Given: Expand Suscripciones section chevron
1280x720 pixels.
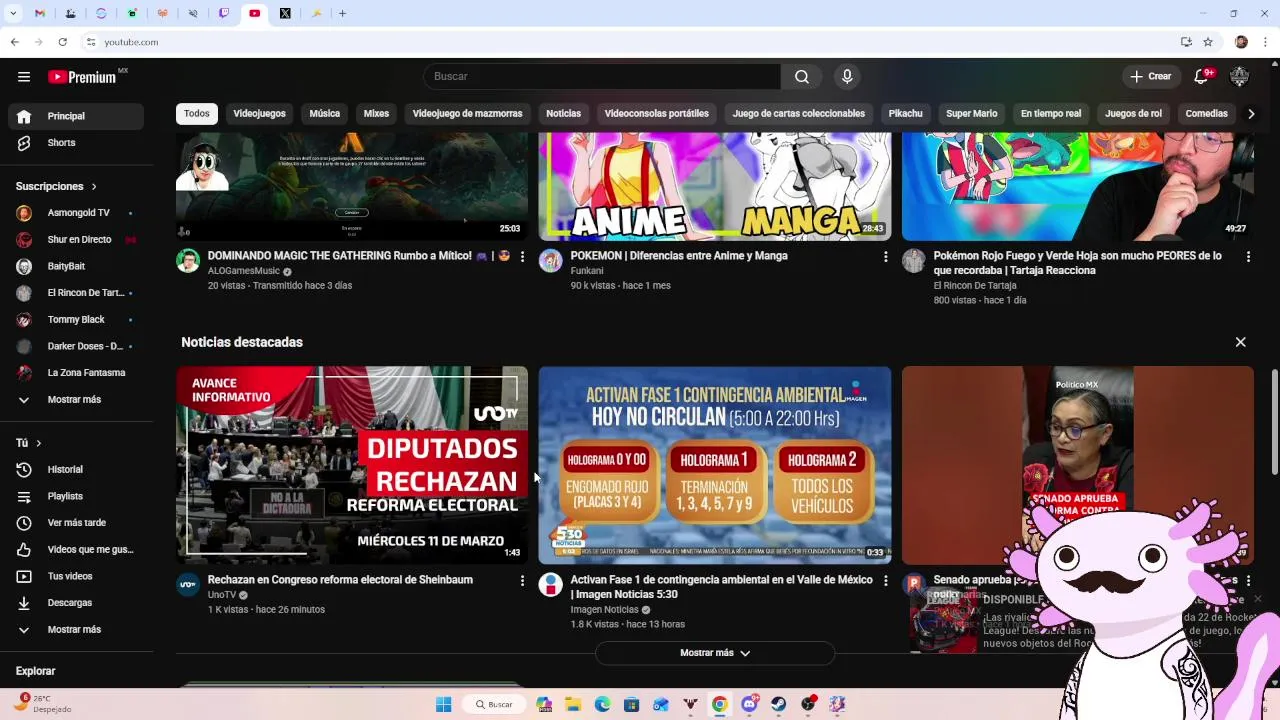Looking at the screenshot, I should pyautogui.click(x=94, y=187).
